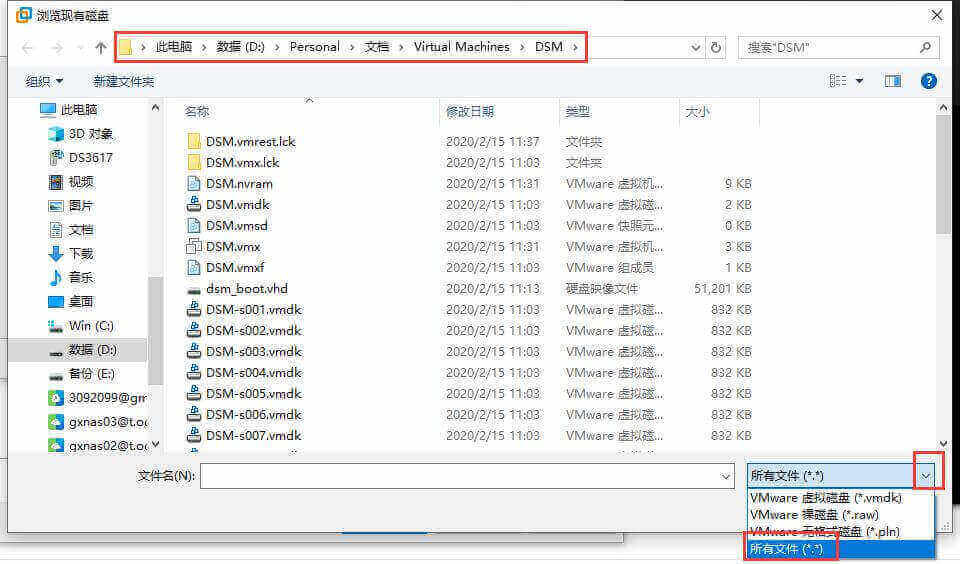Screen dimensions: 960x564
Task: Select file DSM-s003.vmdk
Action: click(x=253, y=352)
